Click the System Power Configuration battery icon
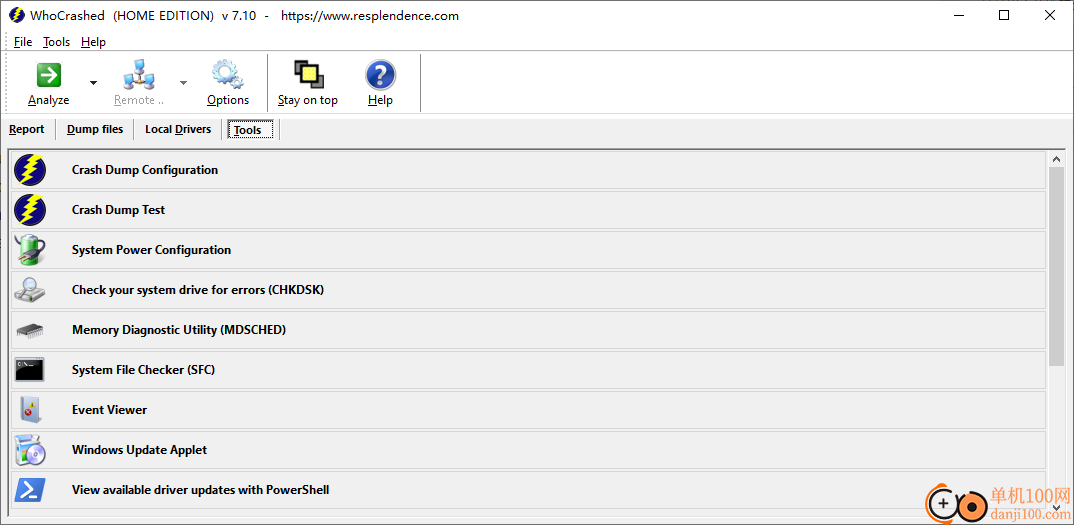The height and width of the screenshot is (525, 1074). click(x=30, y=249)
